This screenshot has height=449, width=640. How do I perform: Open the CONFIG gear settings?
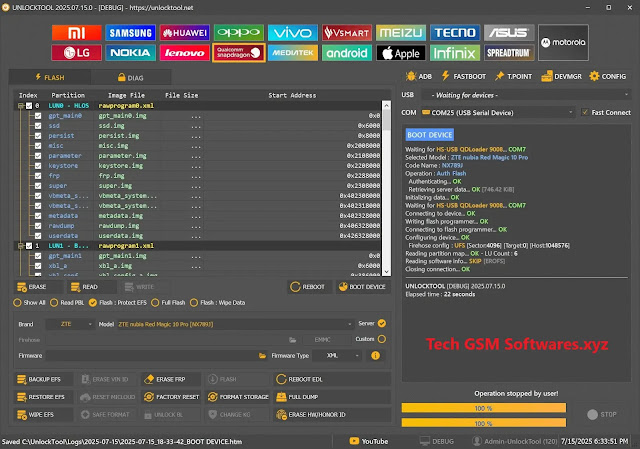point(608,76)
